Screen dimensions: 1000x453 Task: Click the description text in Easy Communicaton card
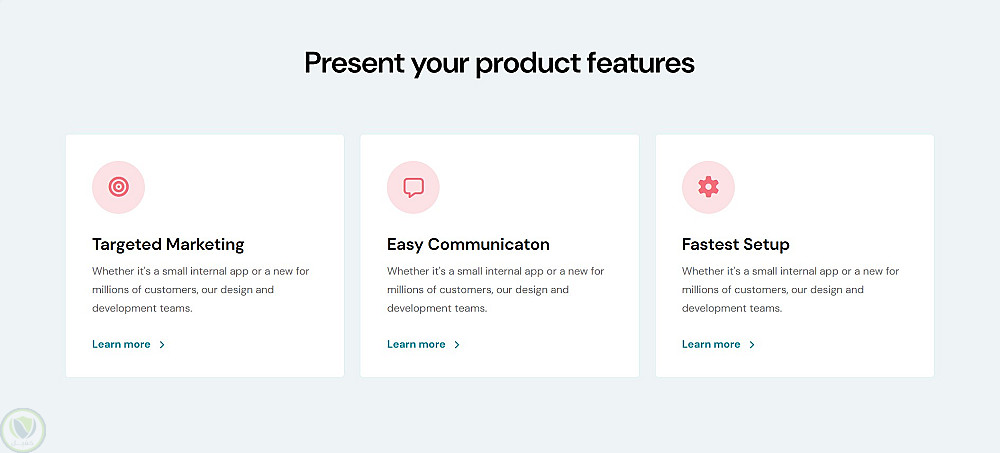tap(495, 290)
